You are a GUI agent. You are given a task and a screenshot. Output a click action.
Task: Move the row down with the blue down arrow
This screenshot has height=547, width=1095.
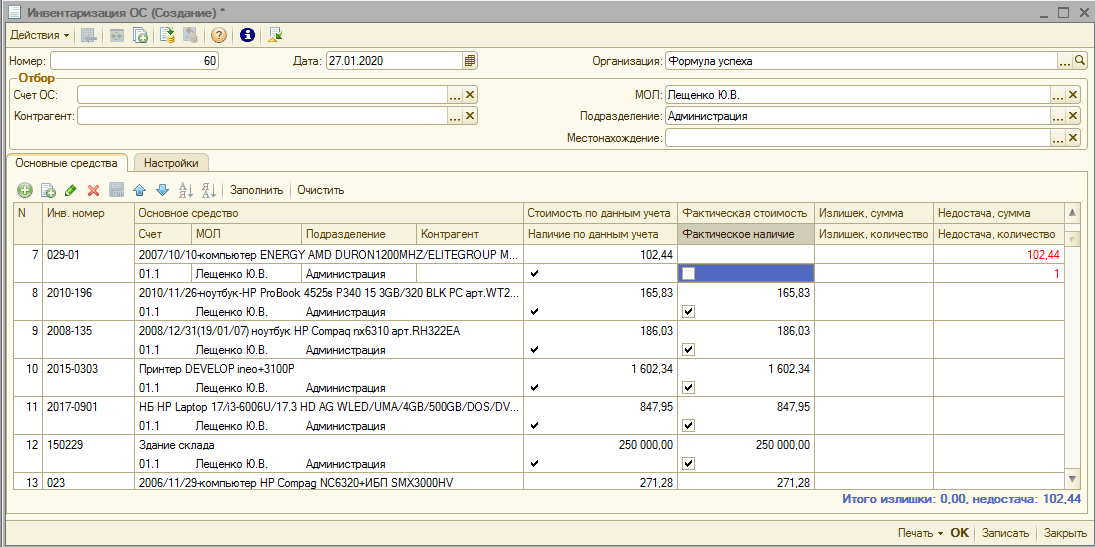click(161, 190)
